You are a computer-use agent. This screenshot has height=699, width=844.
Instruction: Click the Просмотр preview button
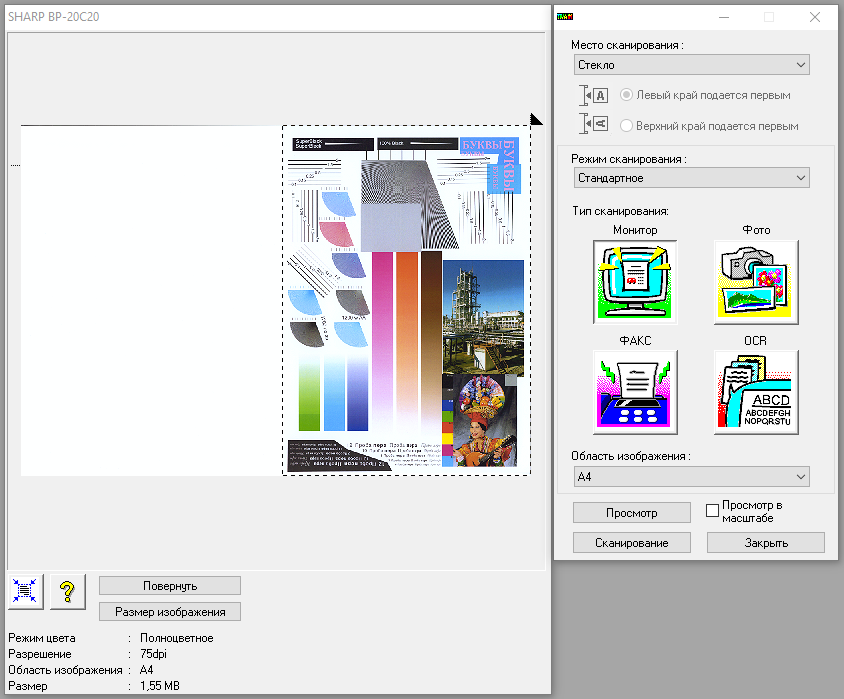[x=632, y=513]
